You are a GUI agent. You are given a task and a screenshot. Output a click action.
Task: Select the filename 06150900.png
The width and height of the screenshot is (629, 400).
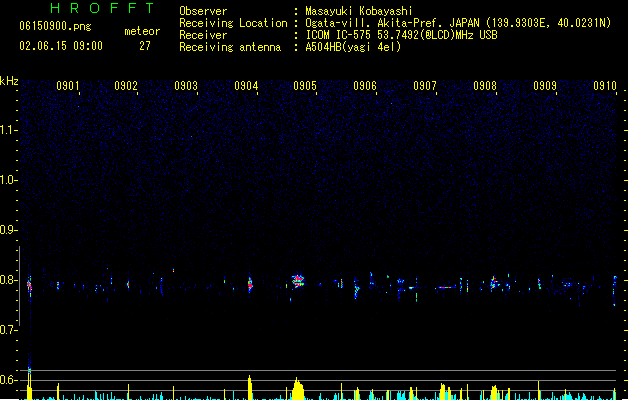tap(55, 26)
